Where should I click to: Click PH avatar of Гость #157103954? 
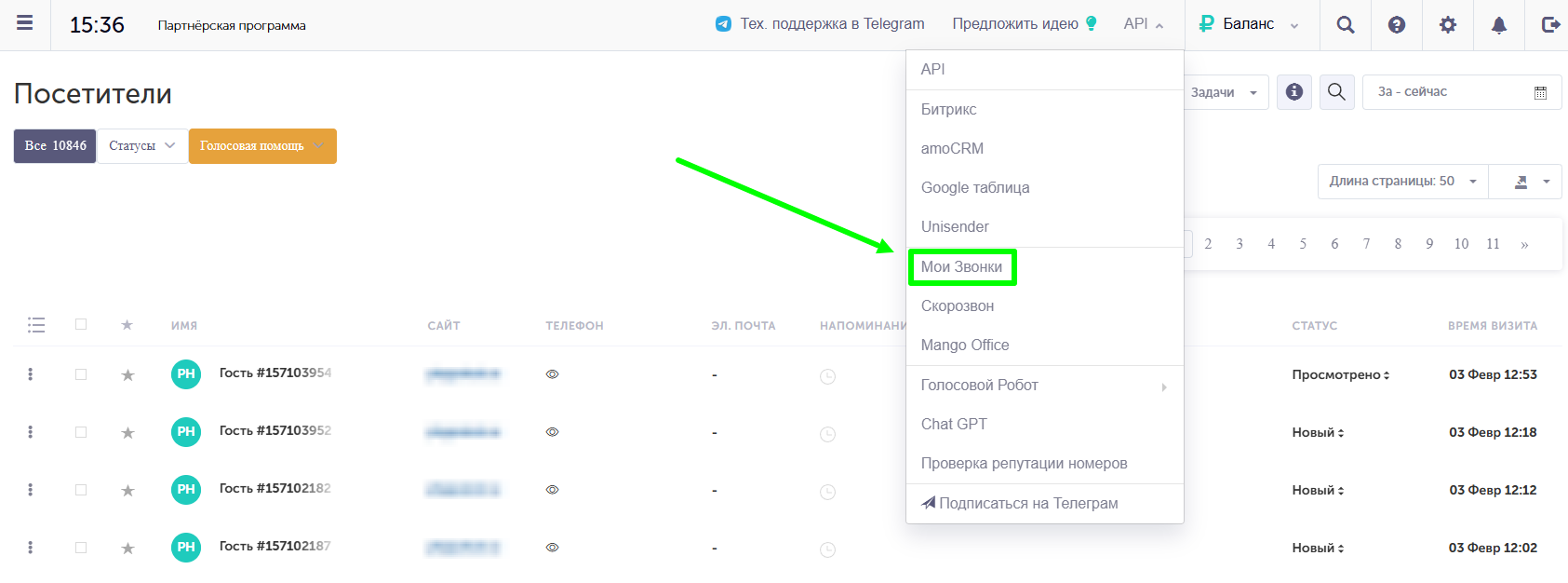click(186, 373)
